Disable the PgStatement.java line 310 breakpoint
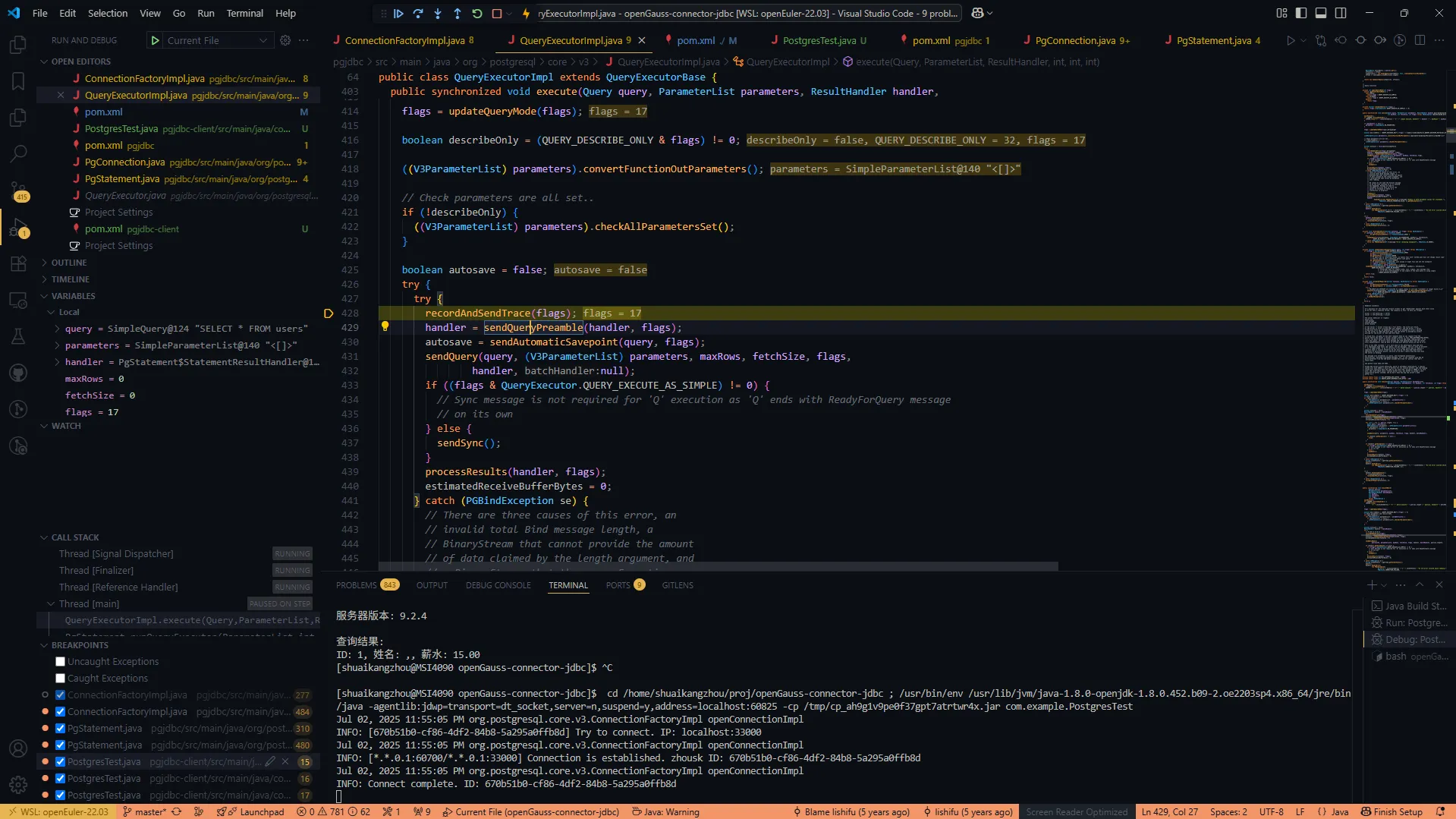The image size is (1456, 819). click(58, 728)
